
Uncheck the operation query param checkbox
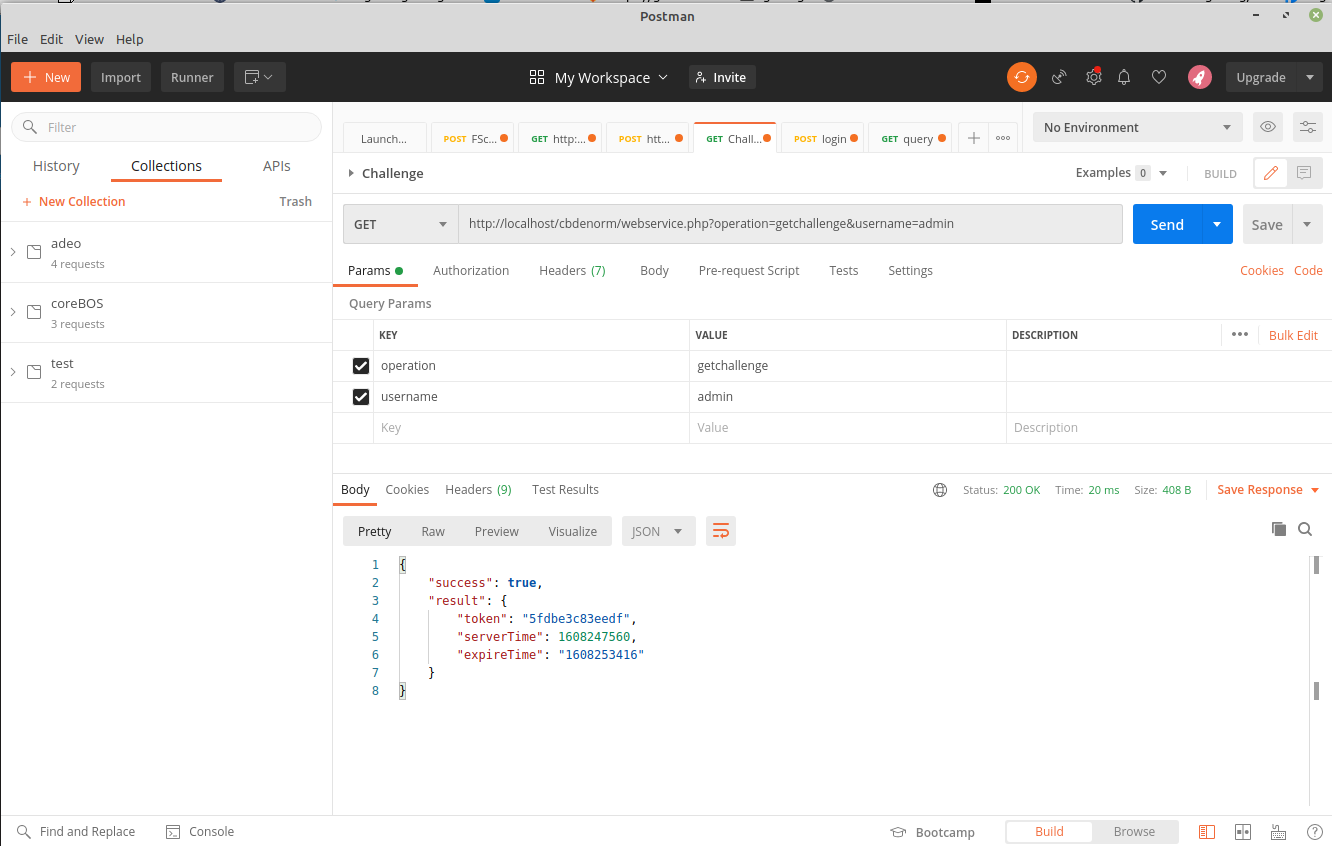(361, 366)
